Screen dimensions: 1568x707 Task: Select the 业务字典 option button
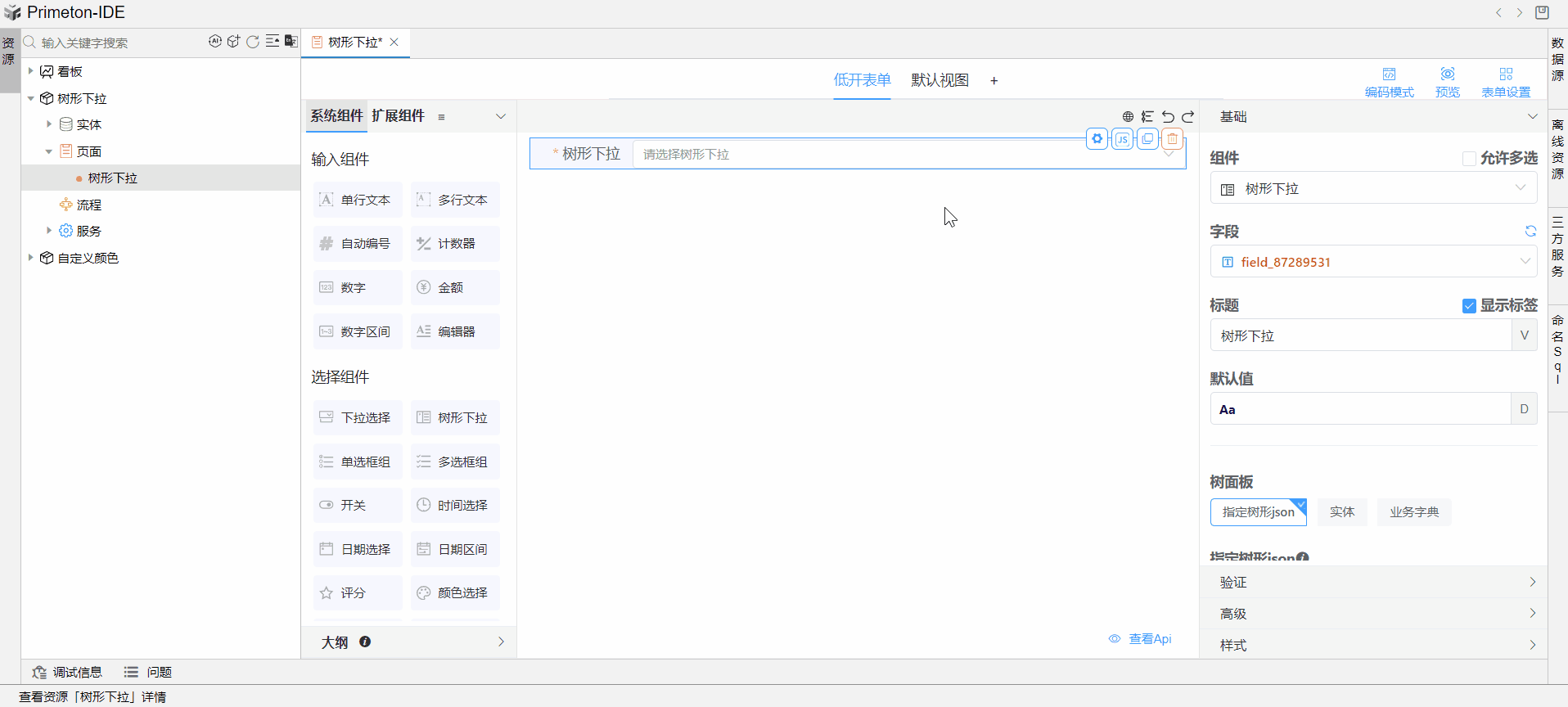[x=1413, y=512]
